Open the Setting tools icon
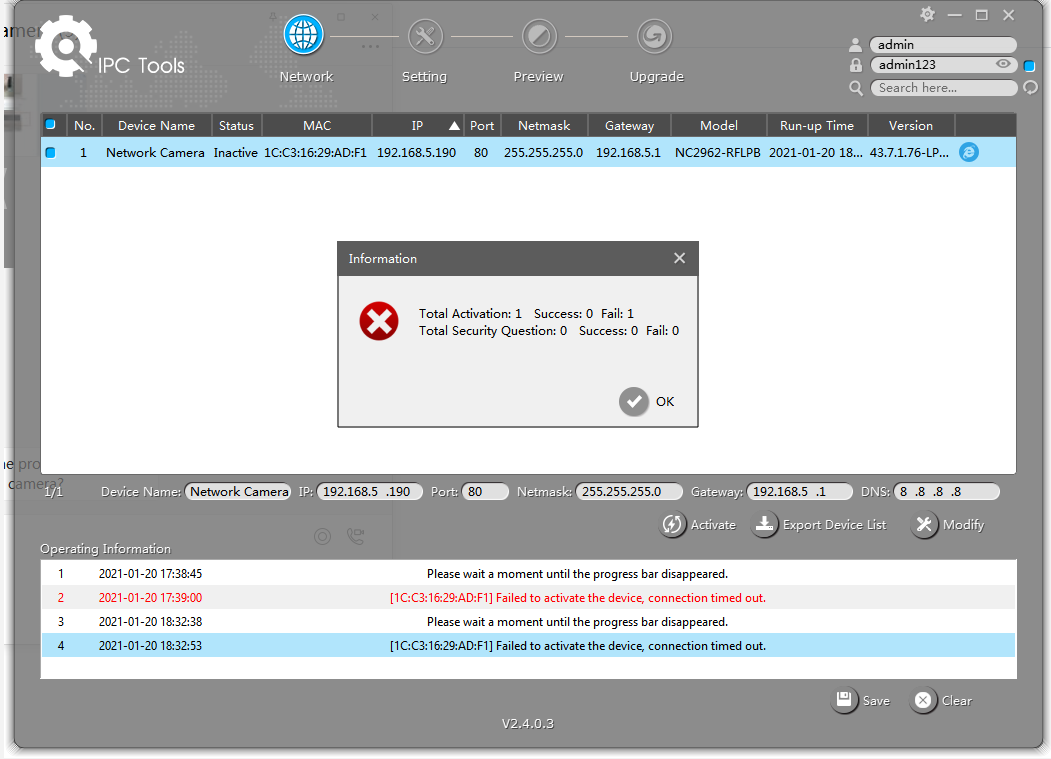This screenshot has width=1051, height=759. coord(426,36)
